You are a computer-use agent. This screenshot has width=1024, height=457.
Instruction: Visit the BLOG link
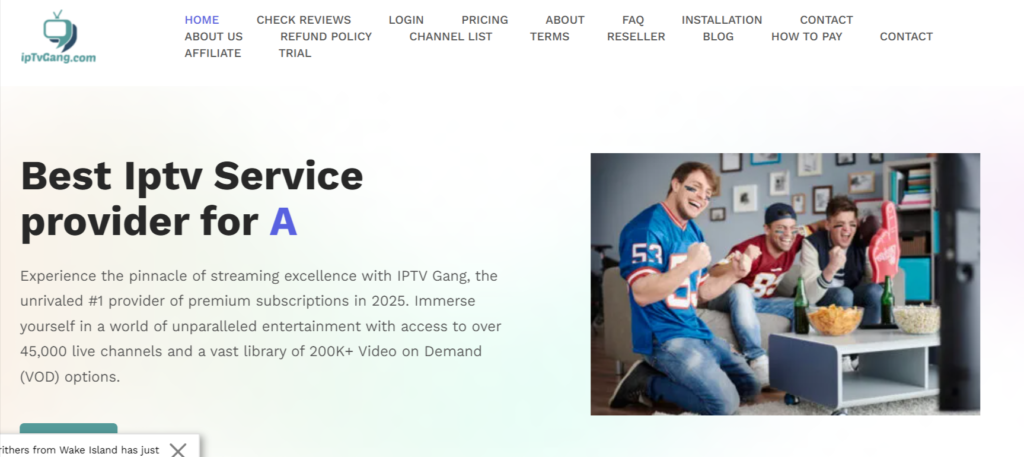[718, 37]
